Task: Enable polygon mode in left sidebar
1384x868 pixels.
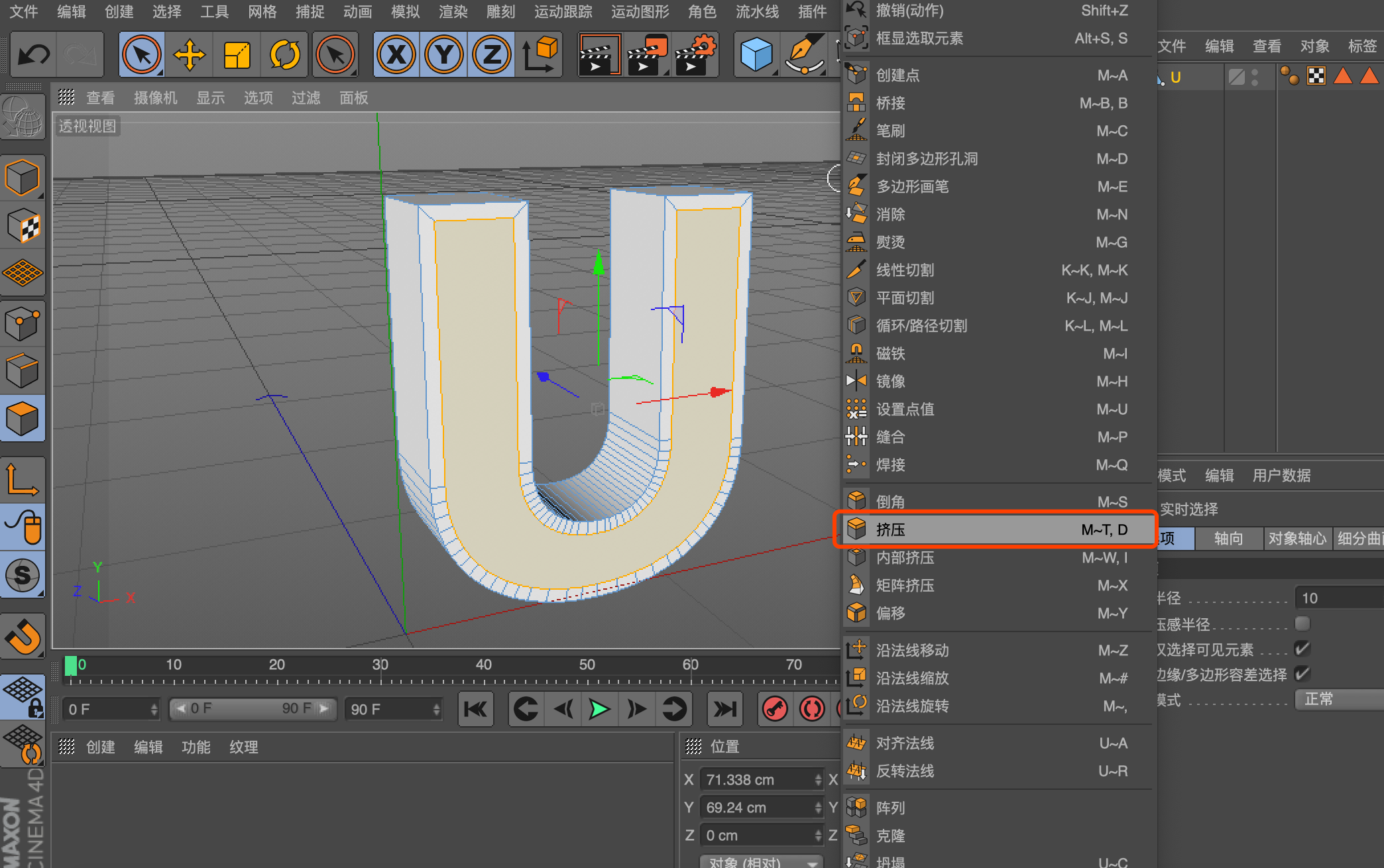Action: point(23,419)
